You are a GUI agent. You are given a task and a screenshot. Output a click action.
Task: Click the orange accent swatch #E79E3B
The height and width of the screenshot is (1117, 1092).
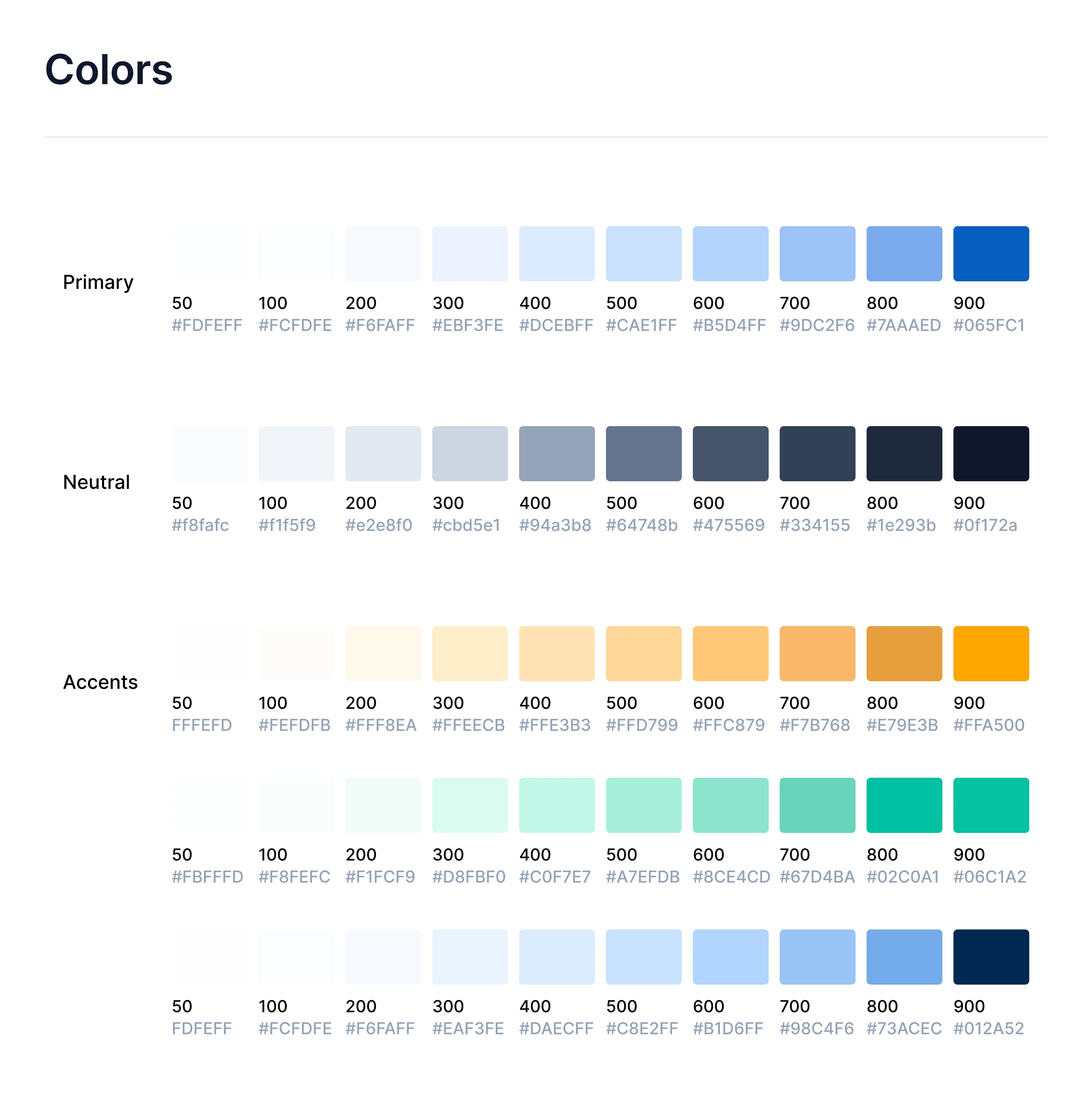tap(904, 653)
